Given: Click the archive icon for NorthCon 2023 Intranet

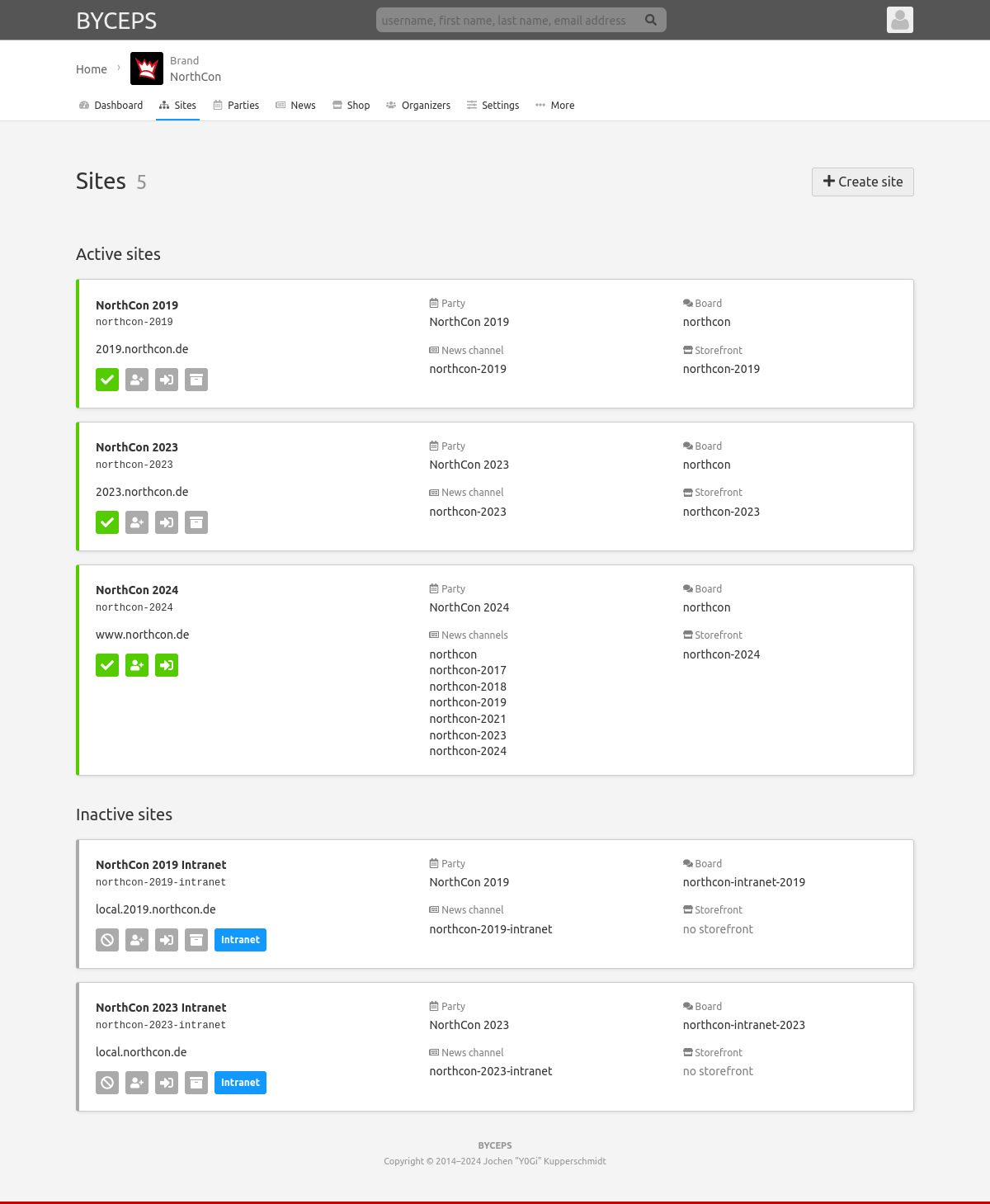Looking at the screenshot, I should pyautogui.click(x=196, y=1083).
